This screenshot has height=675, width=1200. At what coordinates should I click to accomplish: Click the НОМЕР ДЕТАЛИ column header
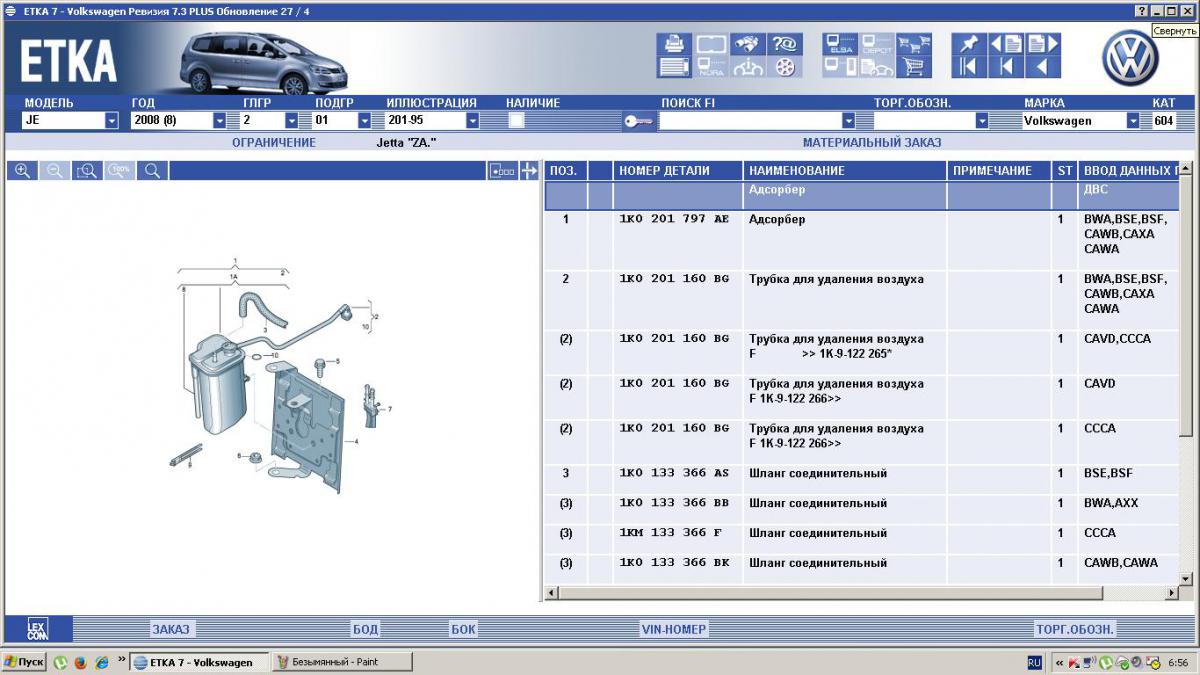(x=678, y=171)
